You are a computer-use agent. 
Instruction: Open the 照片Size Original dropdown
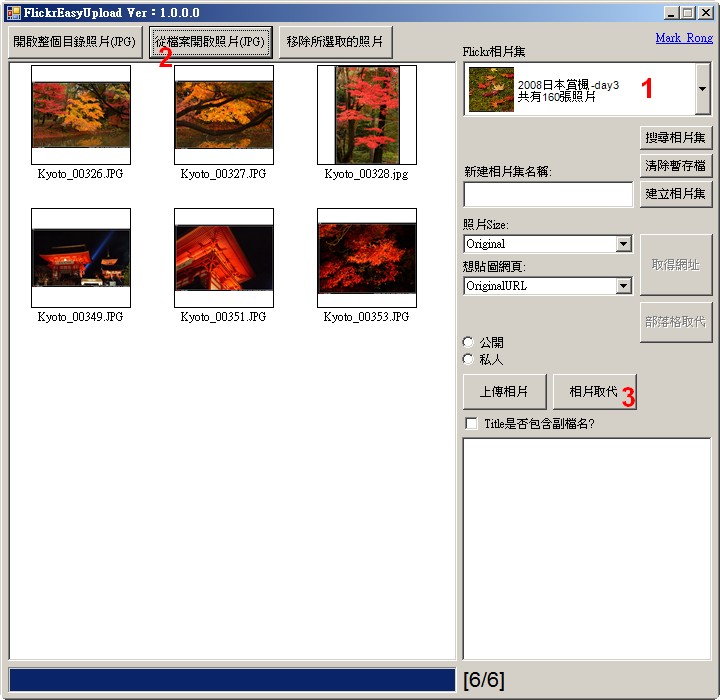point(623,244)
